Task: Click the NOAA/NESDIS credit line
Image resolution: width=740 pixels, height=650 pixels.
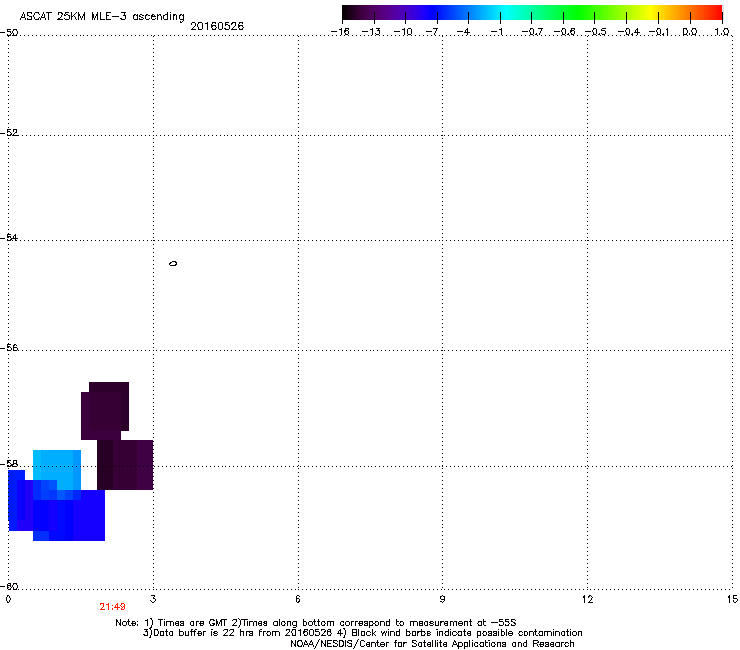Action: [432, 644]
